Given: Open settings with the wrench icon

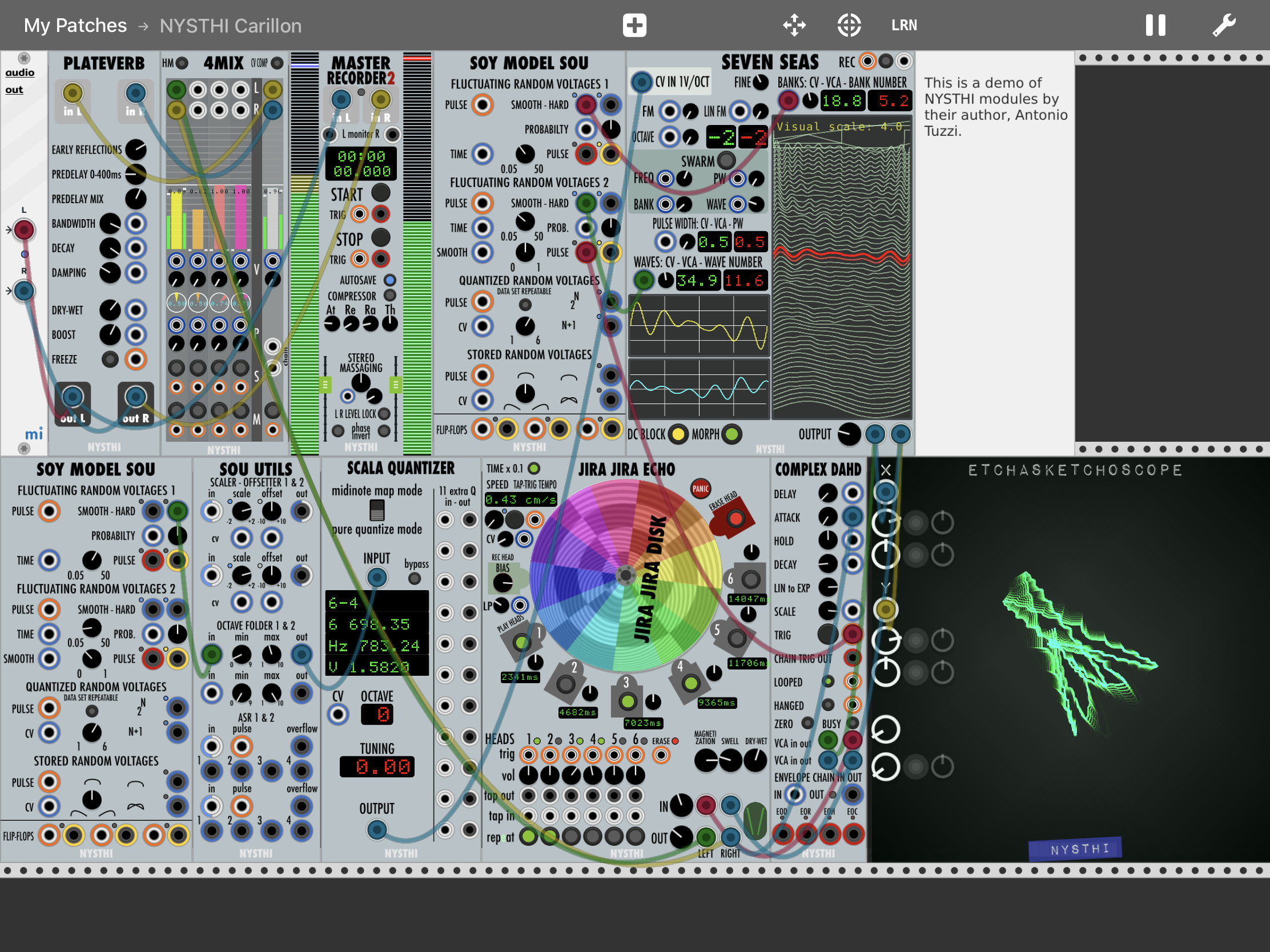Looking at the screenshot, I should pyautogui.click(x=1224, y=25).
